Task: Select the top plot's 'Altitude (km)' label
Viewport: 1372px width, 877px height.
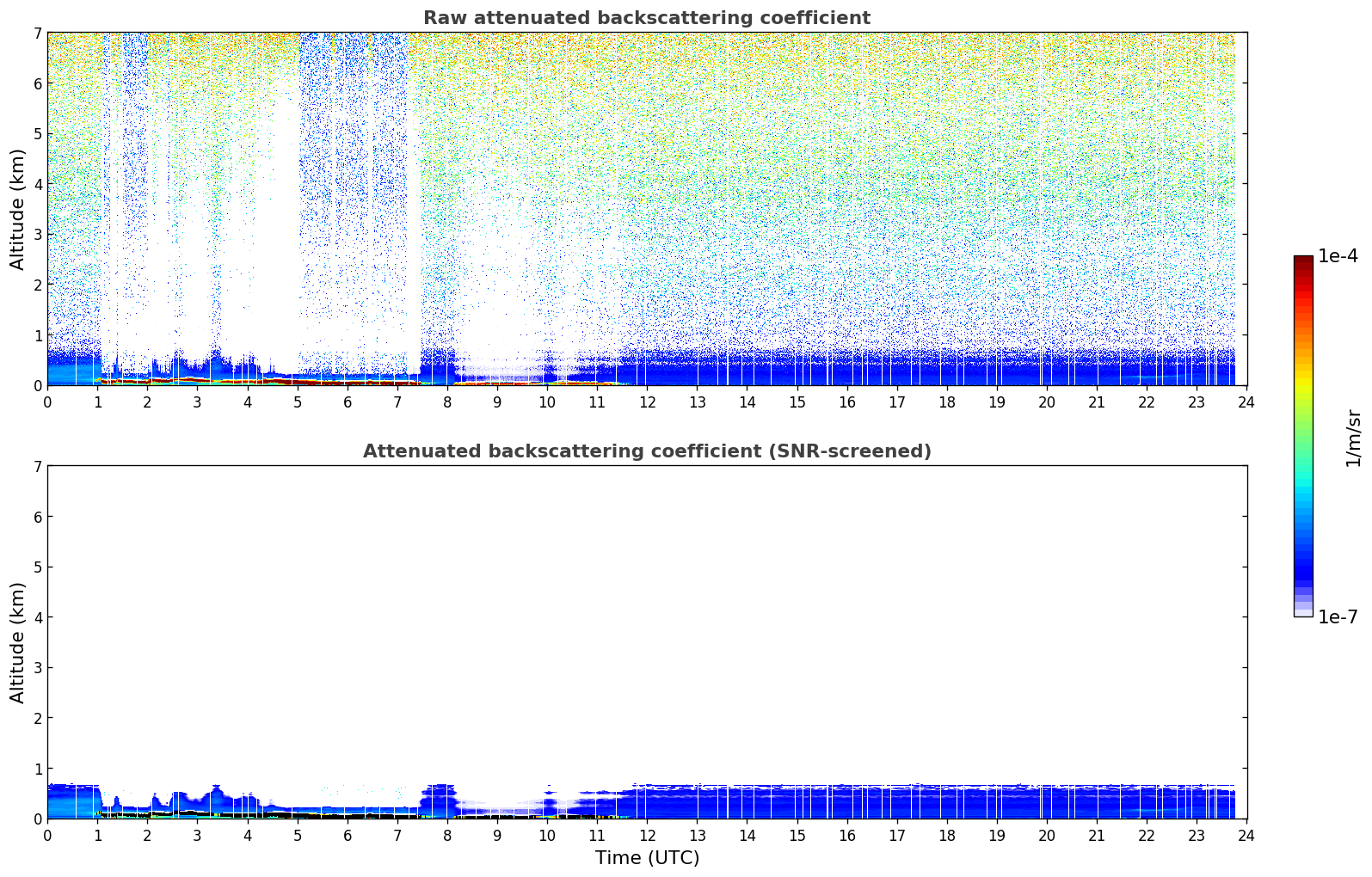Action: point(18,209)
